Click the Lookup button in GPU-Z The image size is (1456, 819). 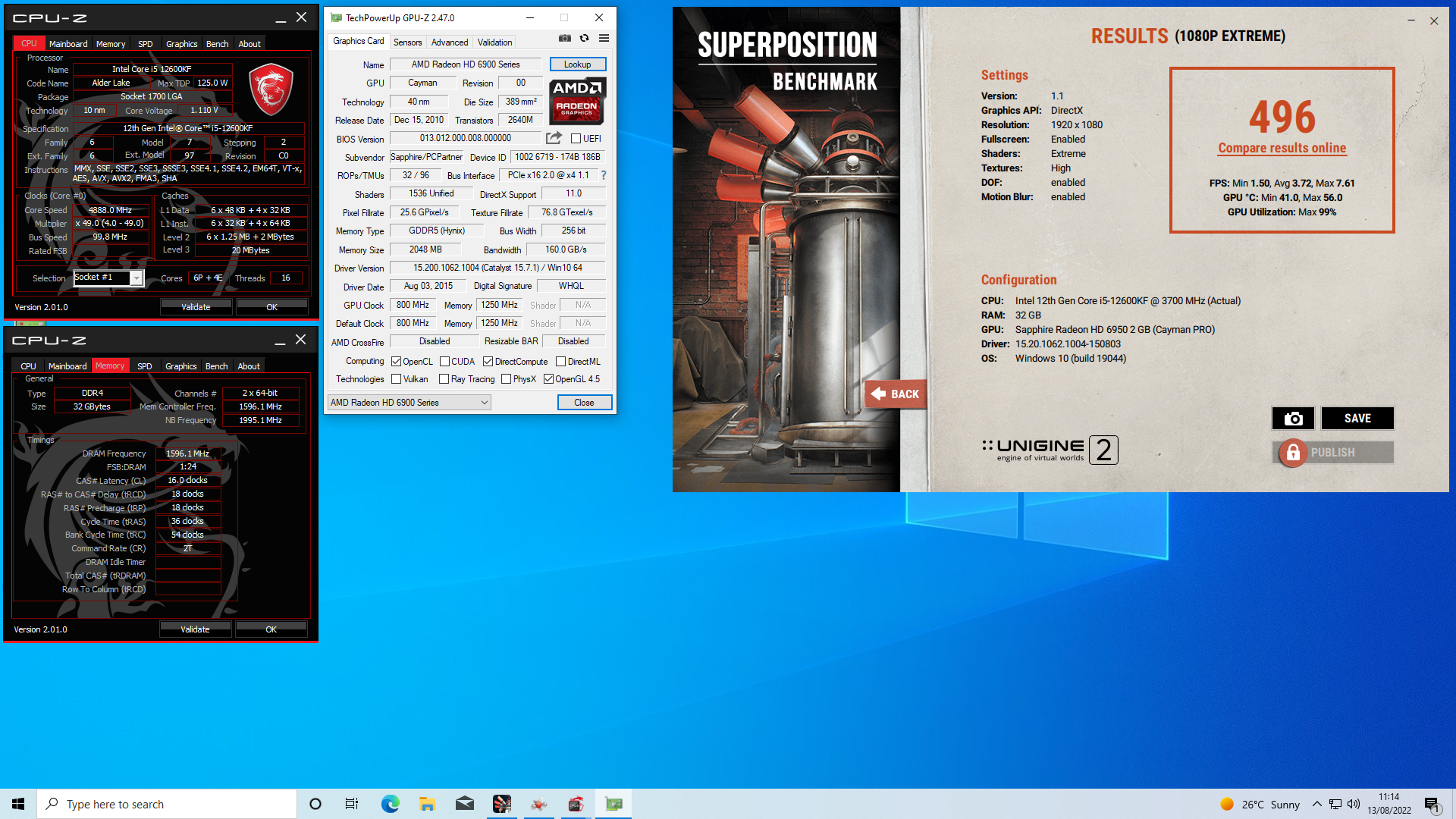578,64
